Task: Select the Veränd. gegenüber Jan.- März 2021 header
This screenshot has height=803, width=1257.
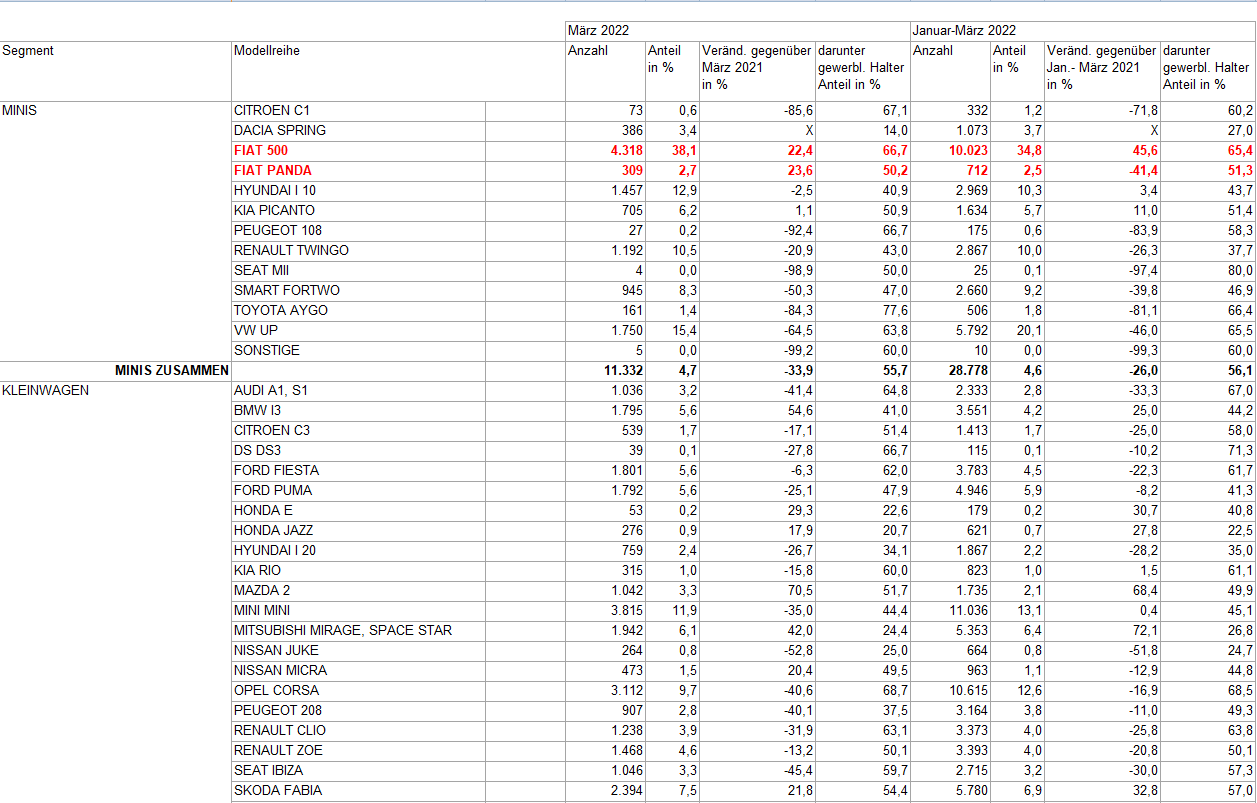Action: coord(1101,67)
